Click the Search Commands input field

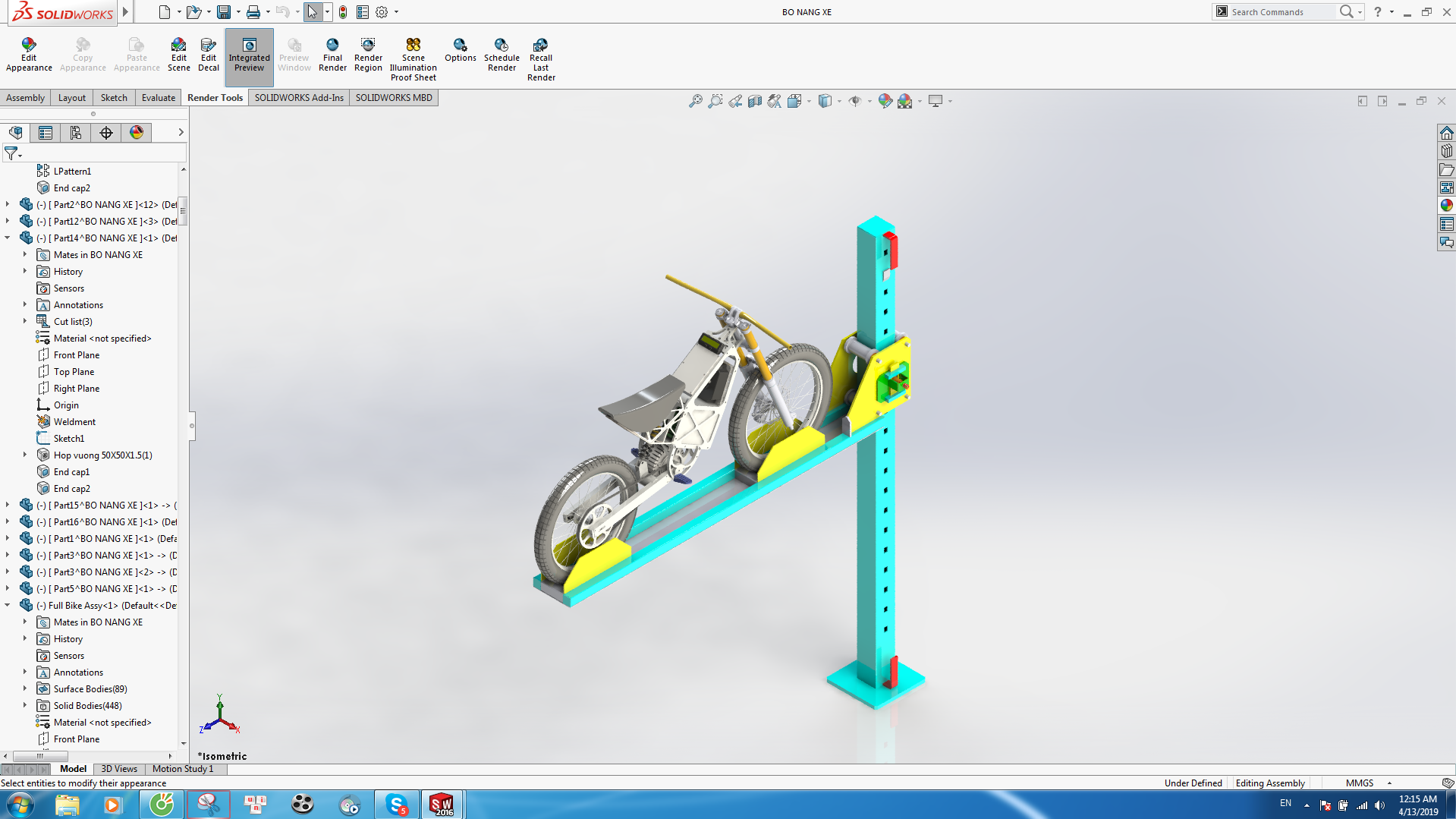[x=1282, y=12]
